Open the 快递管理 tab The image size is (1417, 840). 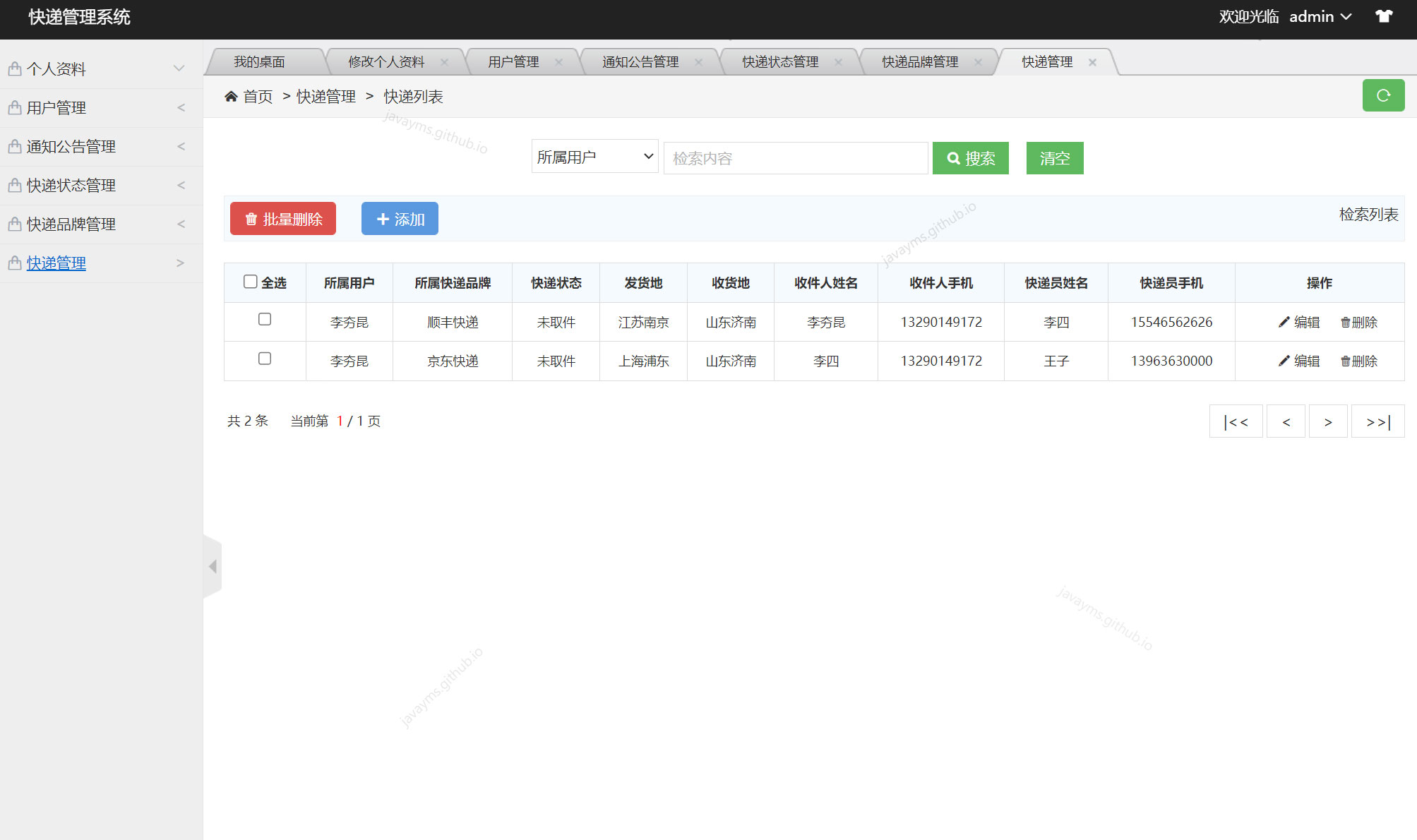pyautogui.click(x=1047, y=62)
